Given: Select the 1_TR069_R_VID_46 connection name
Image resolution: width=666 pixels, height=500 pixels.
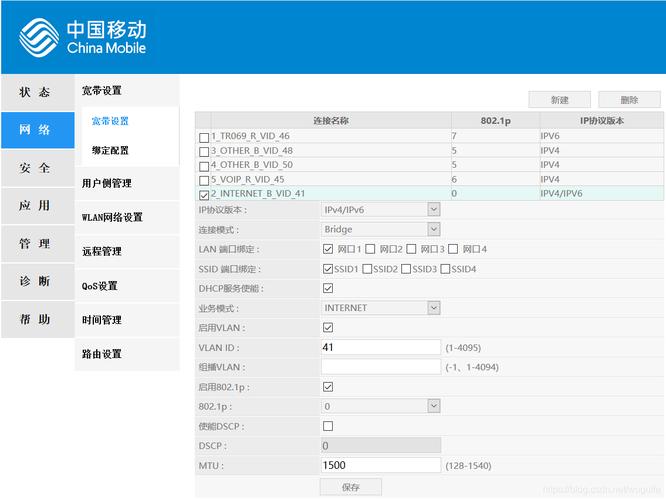Looking at the screenshot, I should click(251, 136).
